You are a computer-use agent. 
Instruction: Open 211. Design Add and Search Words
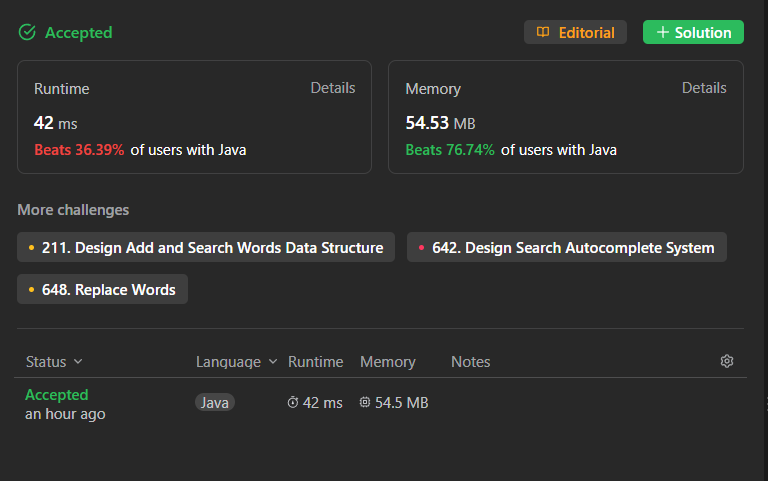click(x=212, y=248)
